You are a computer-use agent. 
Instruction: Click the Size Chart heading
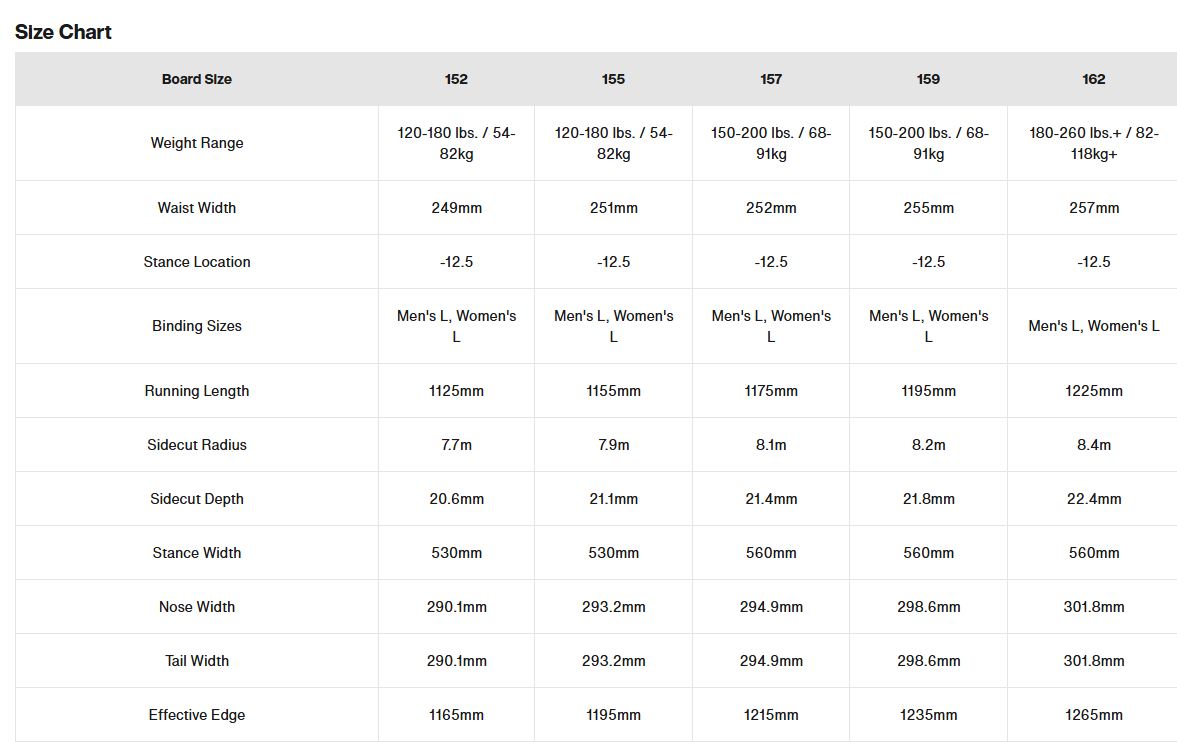(x=63, y=32)
